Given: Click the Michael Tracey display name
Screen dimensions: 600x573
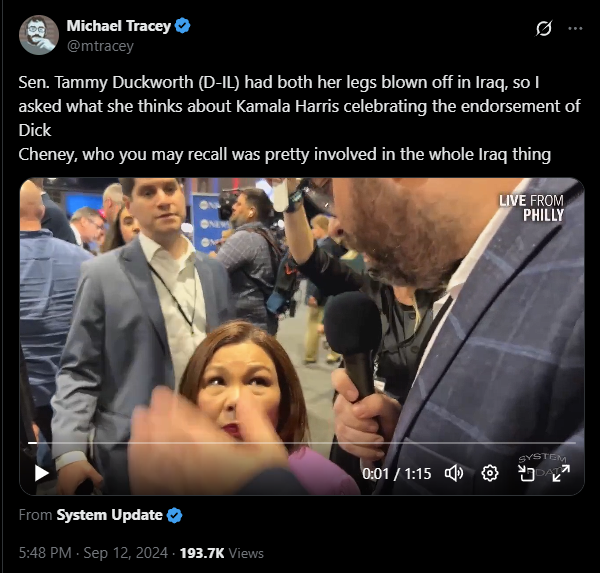Looking at the screenshot, I should (119, 26).
